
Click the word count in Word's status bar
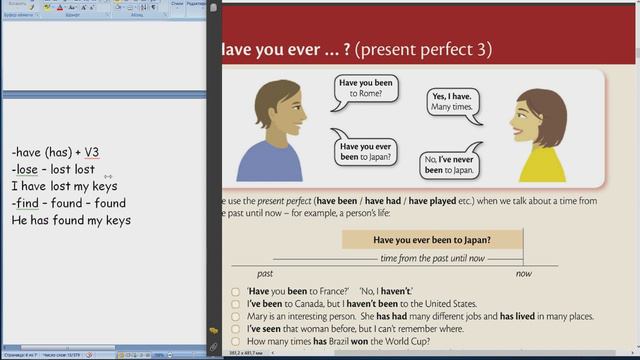(x=61, y=355)
